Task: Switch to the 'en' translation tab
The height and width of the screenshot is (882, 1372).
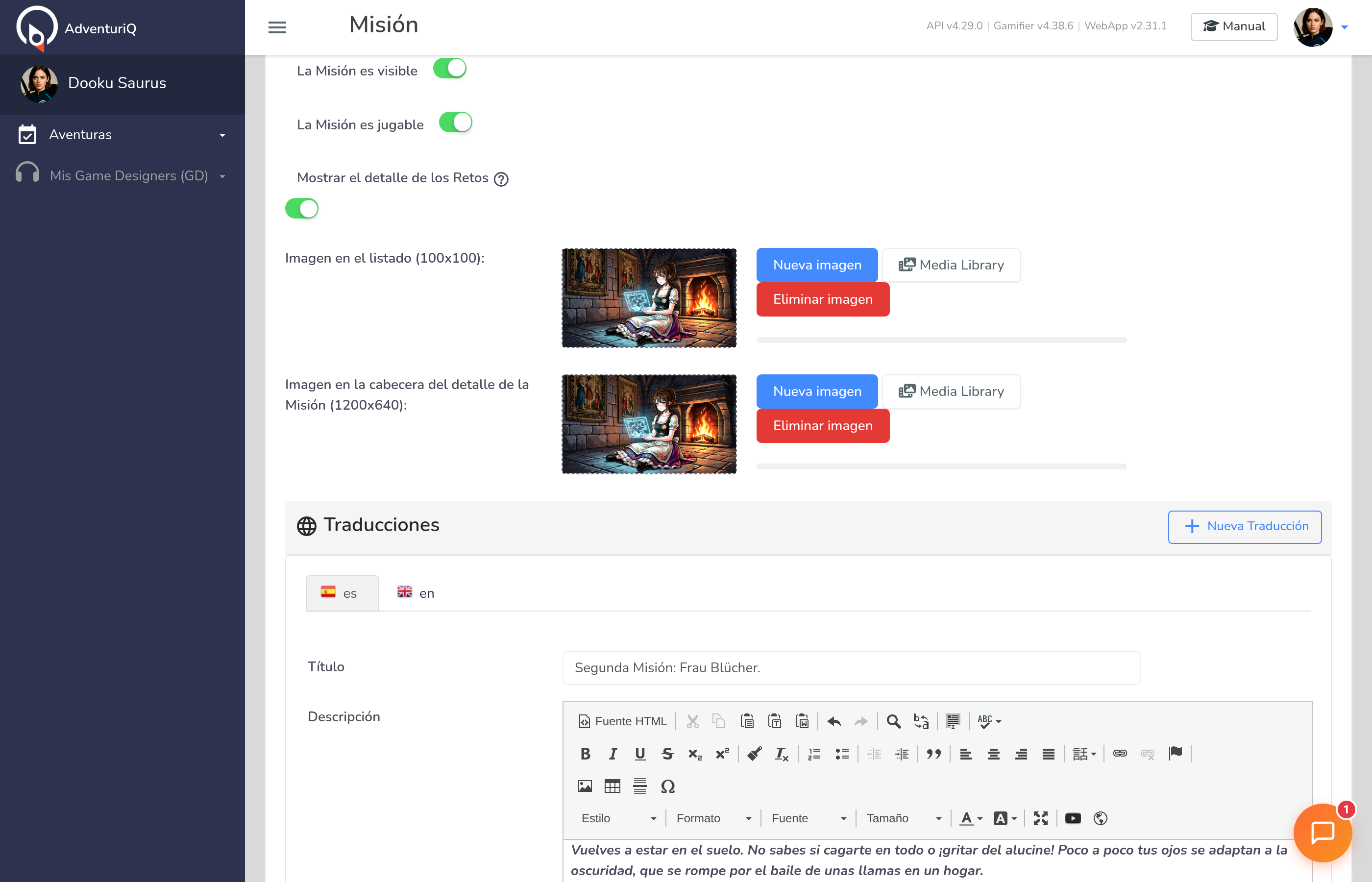Action: coord(416,593)
